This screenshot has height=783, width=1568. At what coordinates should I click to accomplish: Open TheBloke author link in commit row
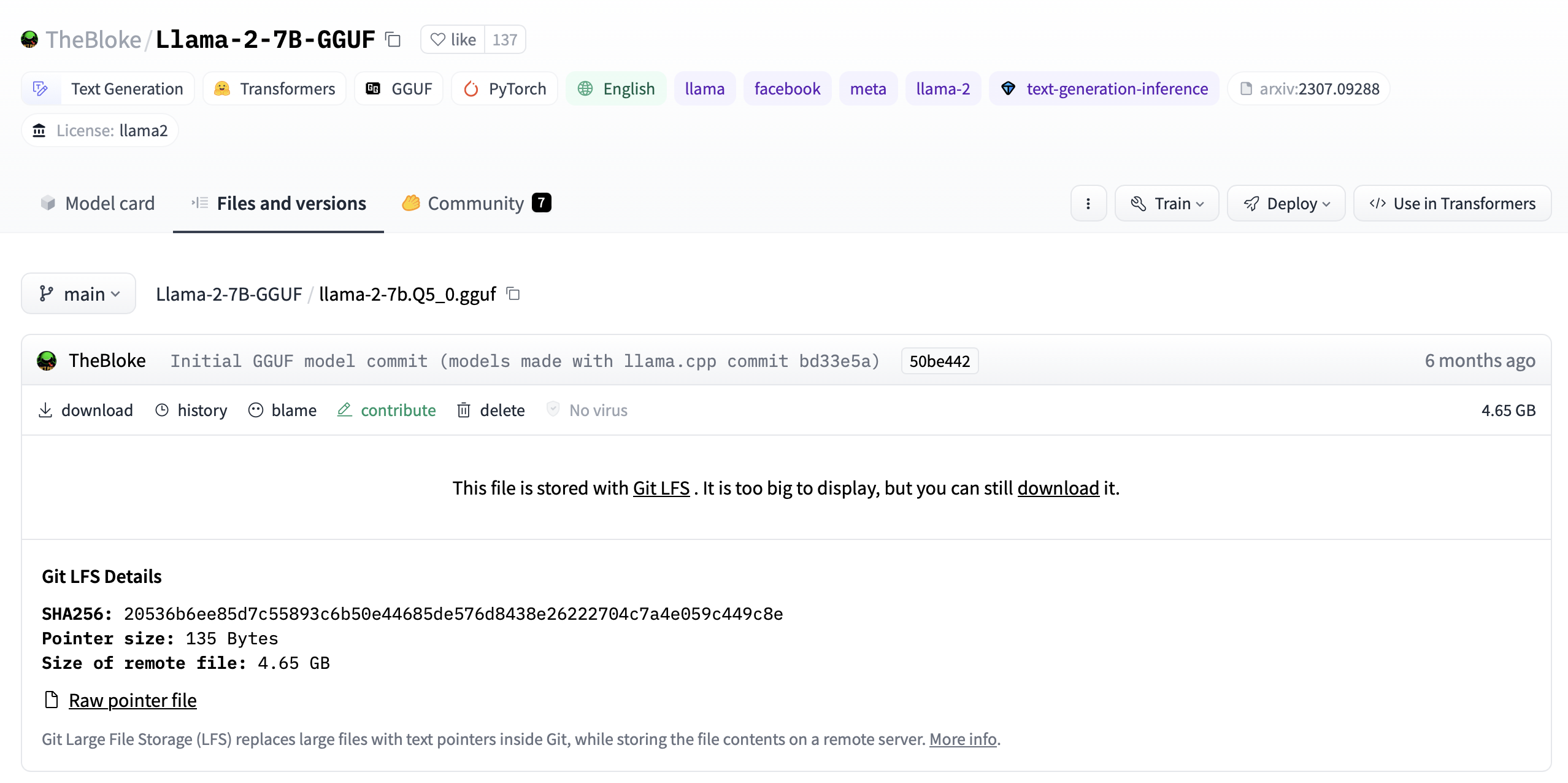[107, 361]
